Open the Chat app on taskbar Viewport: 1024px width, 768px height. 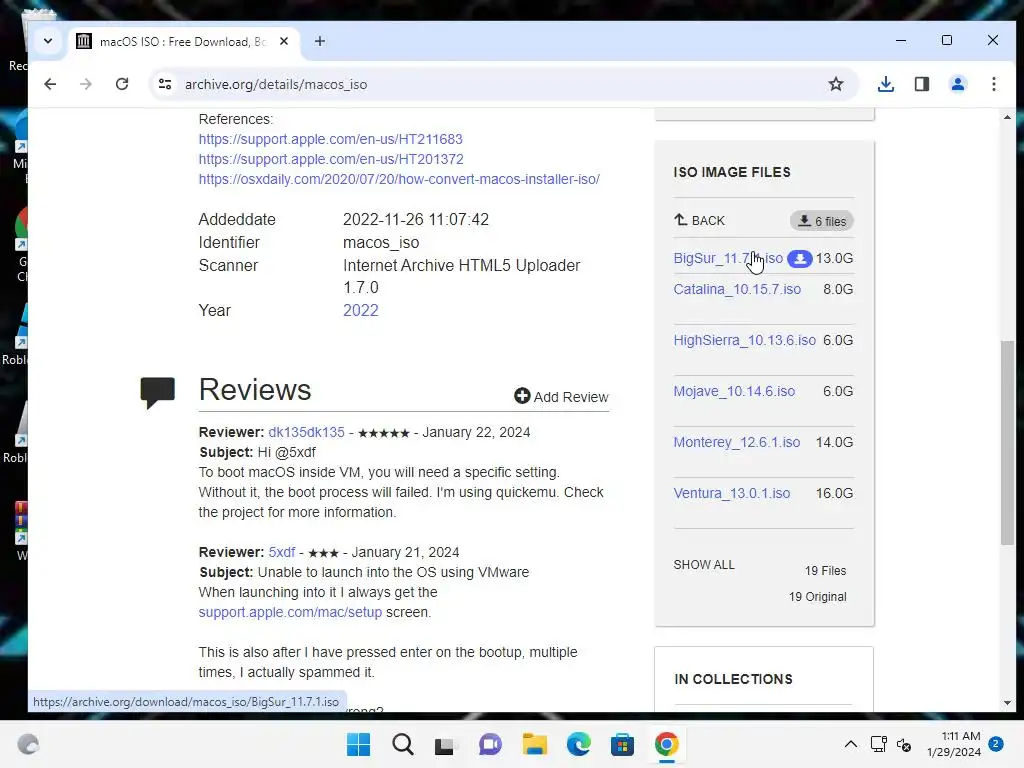pyautogui.click(x=490, y=744)
